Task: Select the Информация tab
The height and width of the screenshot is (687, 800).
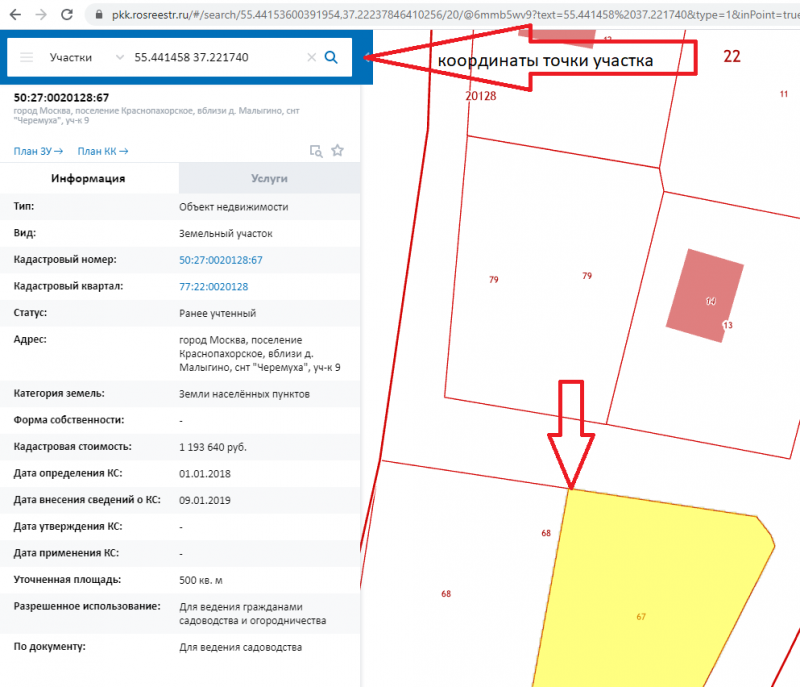Action: tap(89, 178)
